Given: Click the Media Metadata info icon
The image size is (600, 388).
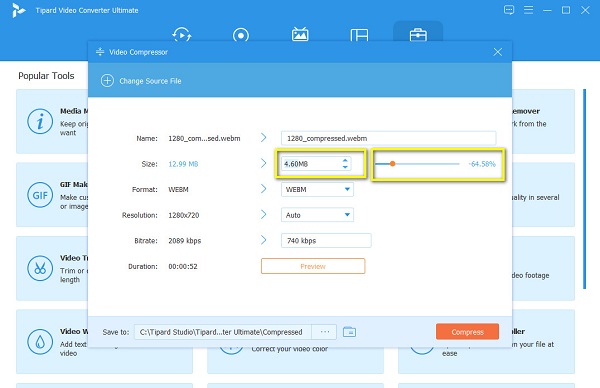Looking at the screenshot, I should (40, 122).
